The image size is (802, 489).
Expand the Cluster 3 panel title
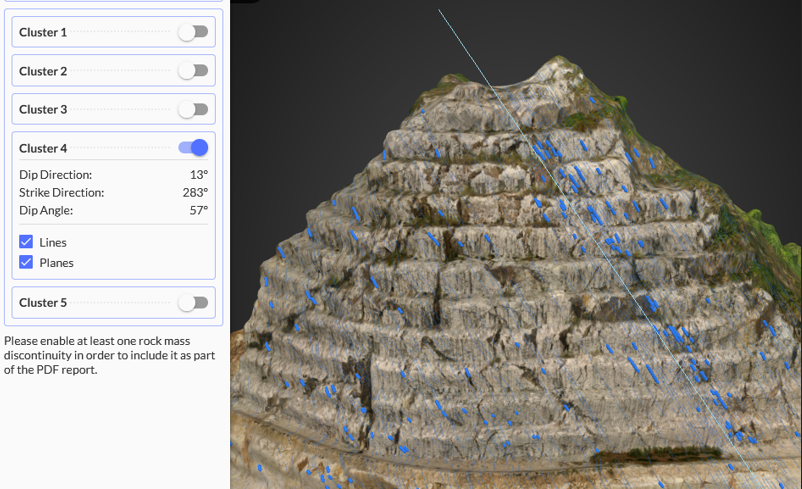pos(43,109)
